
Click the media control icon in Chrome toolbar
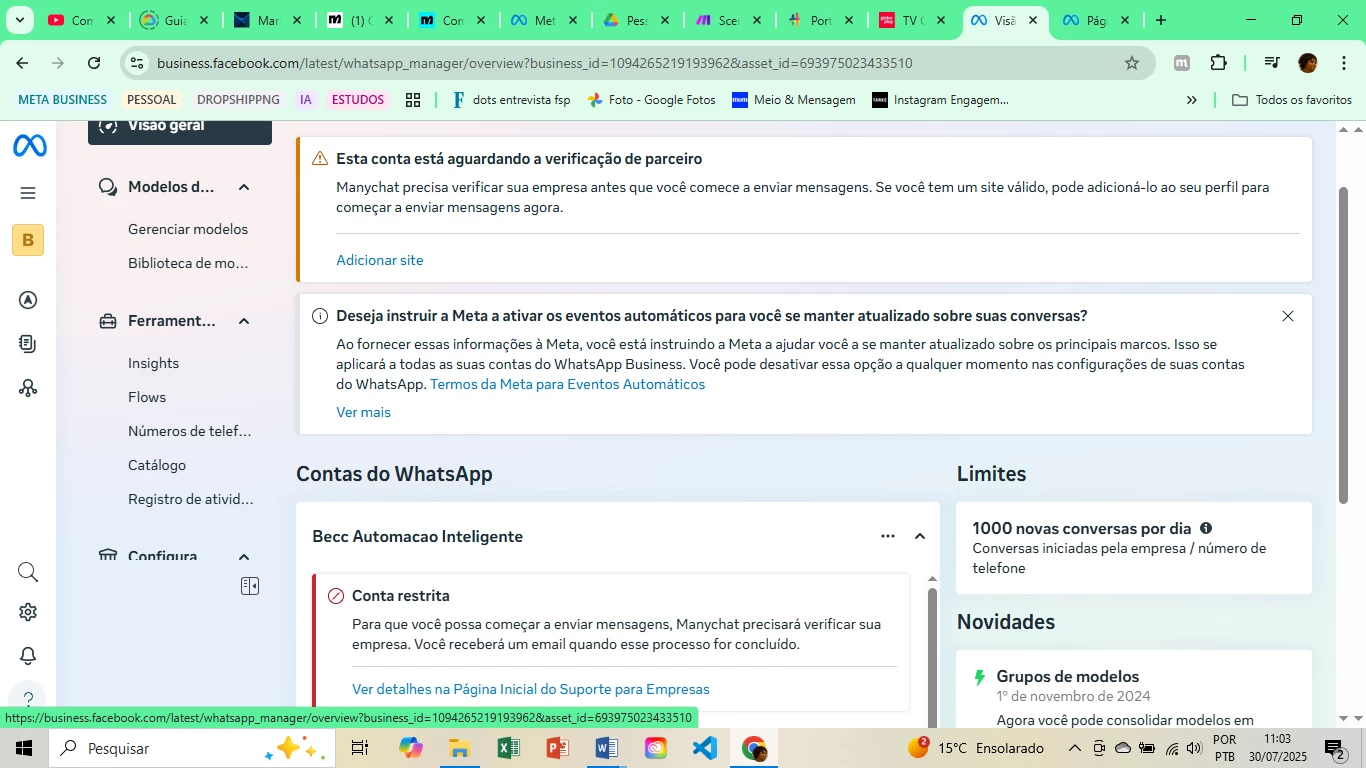pos(1272,63)
